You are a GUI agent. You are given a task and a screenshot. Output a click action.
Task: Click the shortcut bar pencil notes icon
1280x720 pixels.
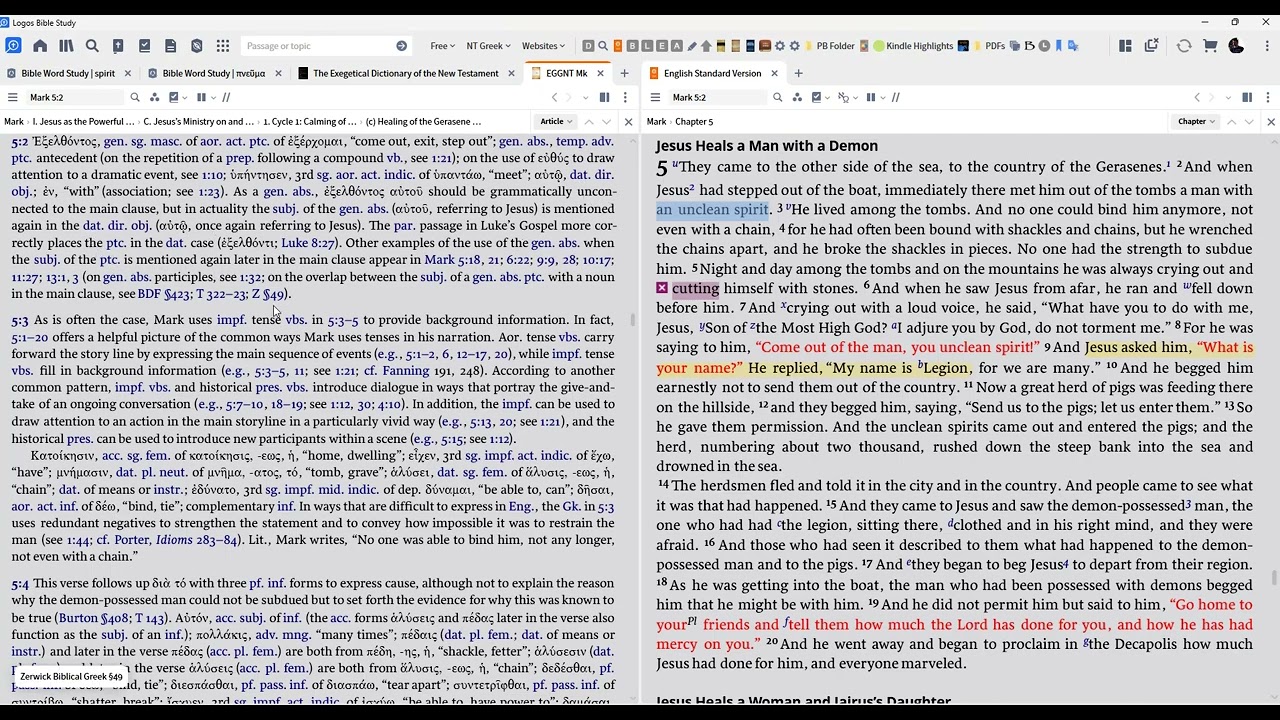(x=692, y=46)
